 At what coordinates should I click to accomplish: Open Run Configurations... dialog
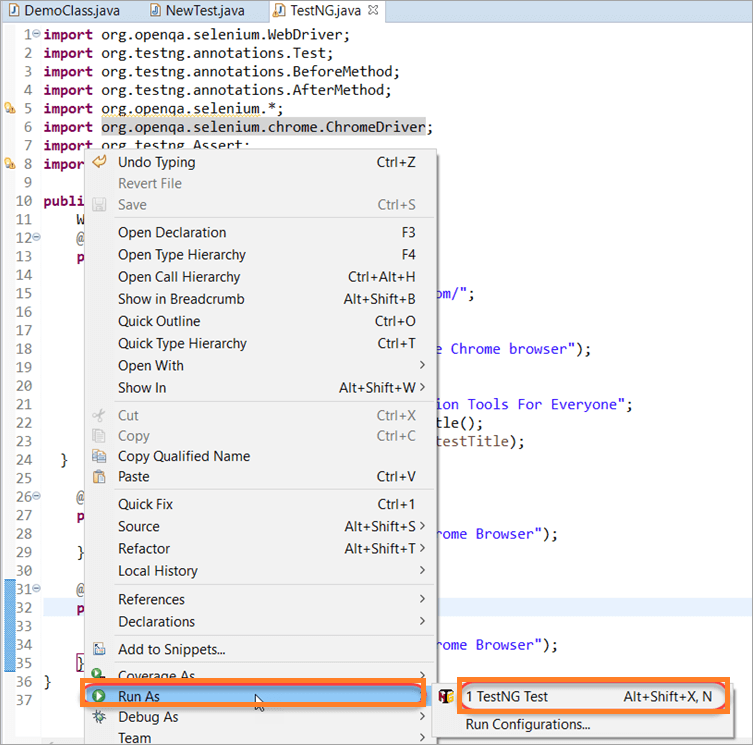click(527, 724)
